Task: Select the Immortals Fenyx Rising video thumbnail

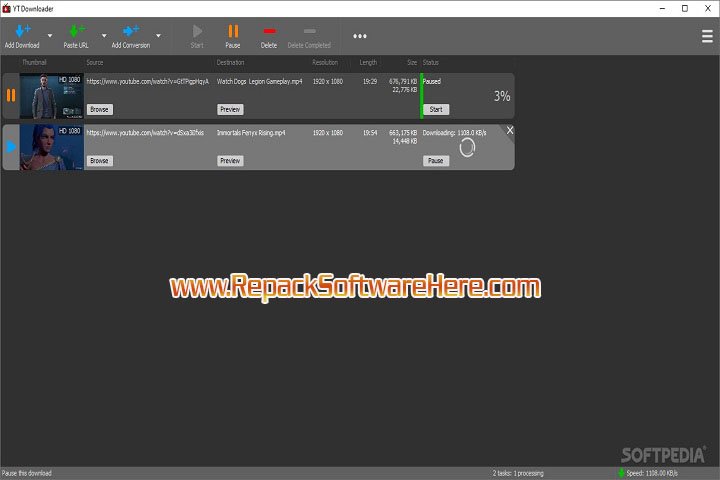Action: coord(52,147)
